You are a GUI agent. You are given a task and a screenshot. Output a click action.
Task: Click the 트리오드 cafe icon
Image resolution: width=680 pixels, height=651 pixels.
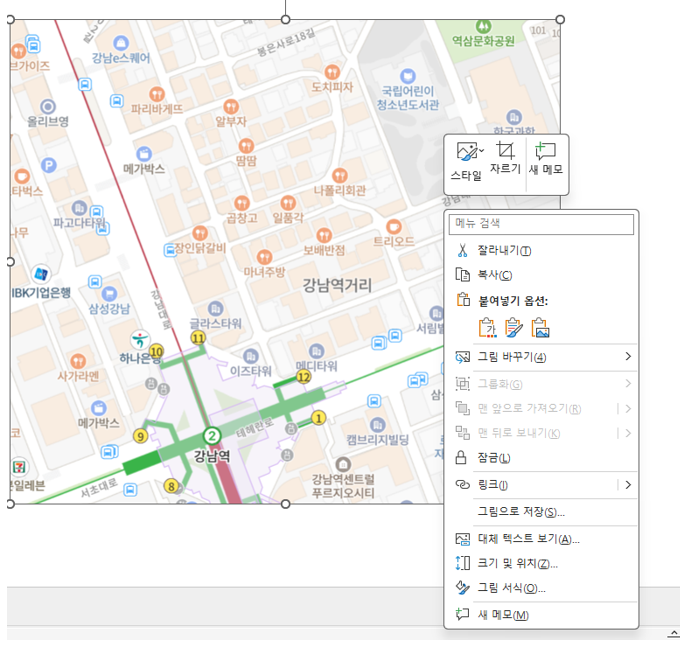pos(394,226)
